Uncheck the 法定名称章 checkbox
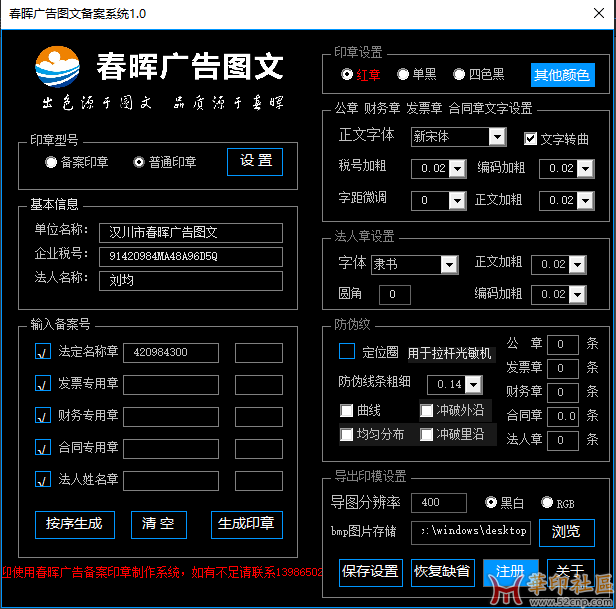This screenshot has height=609, width=616. point(43,351)
